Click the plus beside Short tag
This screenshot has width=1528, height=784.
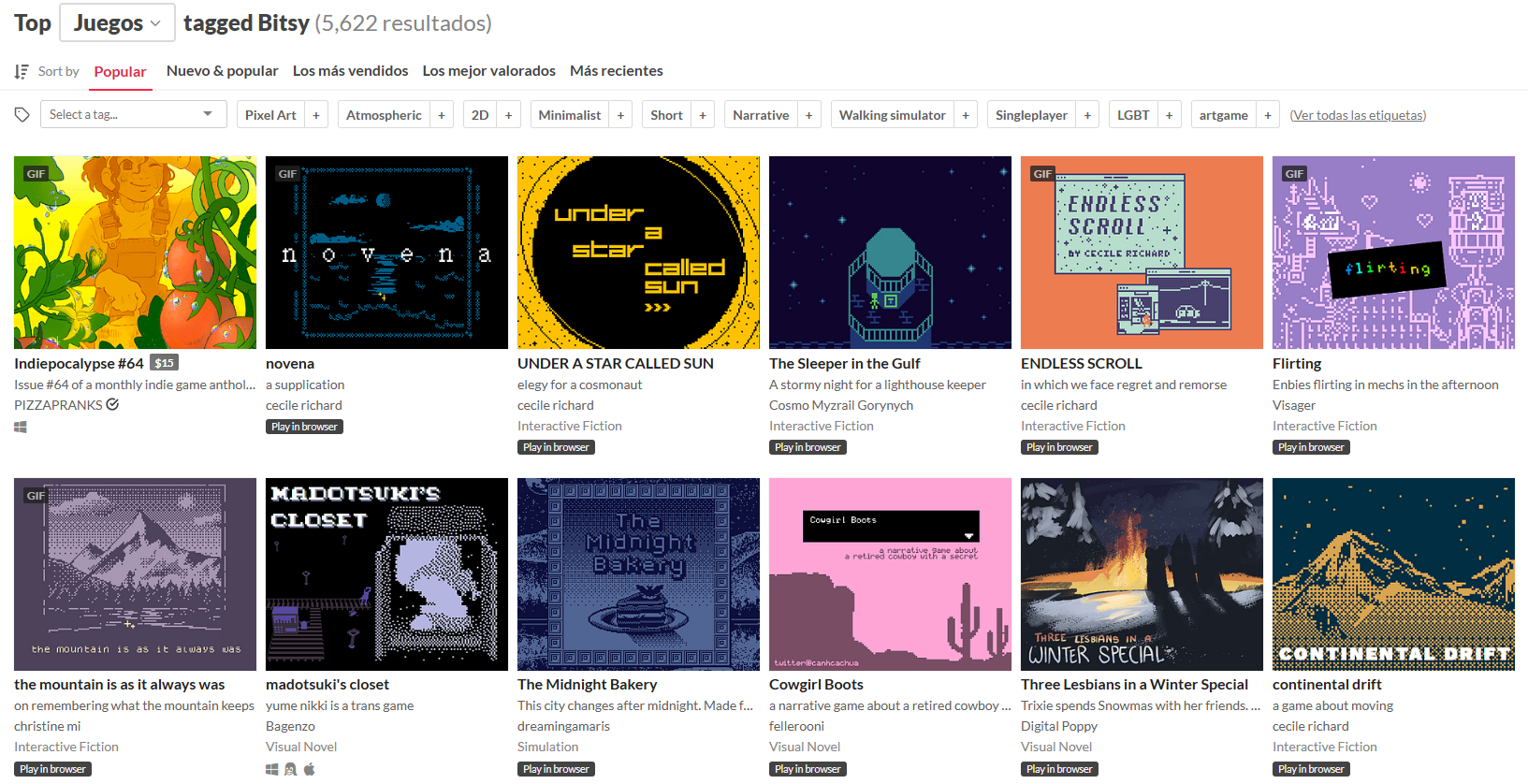[x=703, y=115]
